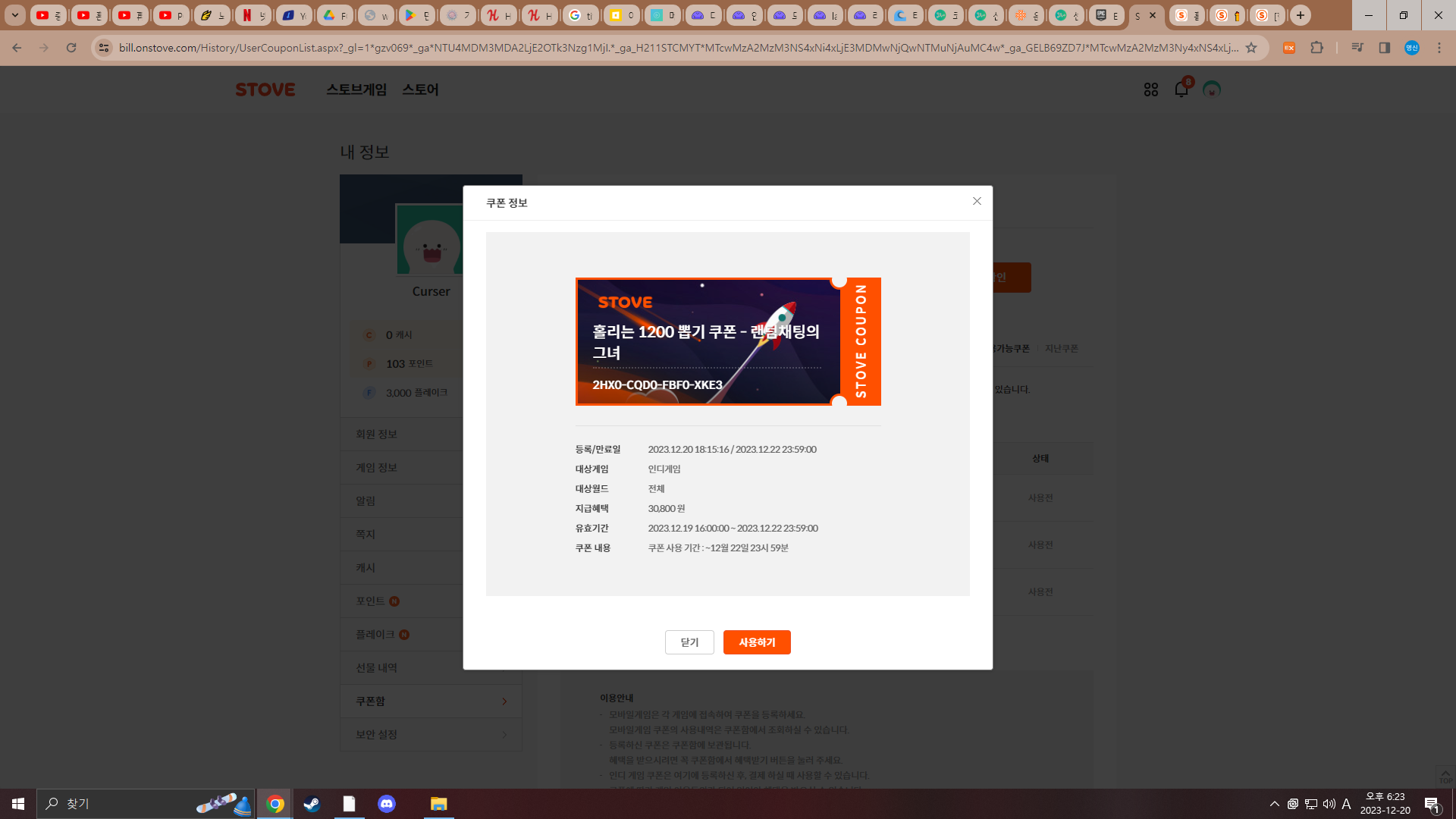
Task: Click the TOP scroll button
Action: click(x=1445, y=776)
